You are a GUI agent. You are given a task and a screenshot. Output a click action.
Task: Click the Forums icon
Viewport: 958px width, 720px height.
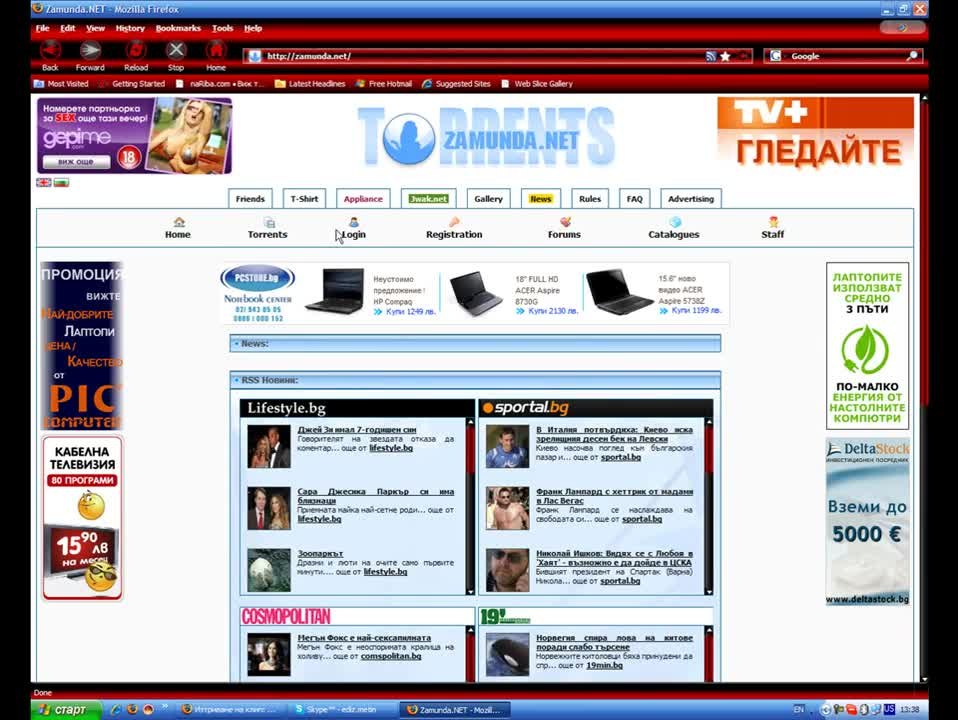click(x=565, y=222)
